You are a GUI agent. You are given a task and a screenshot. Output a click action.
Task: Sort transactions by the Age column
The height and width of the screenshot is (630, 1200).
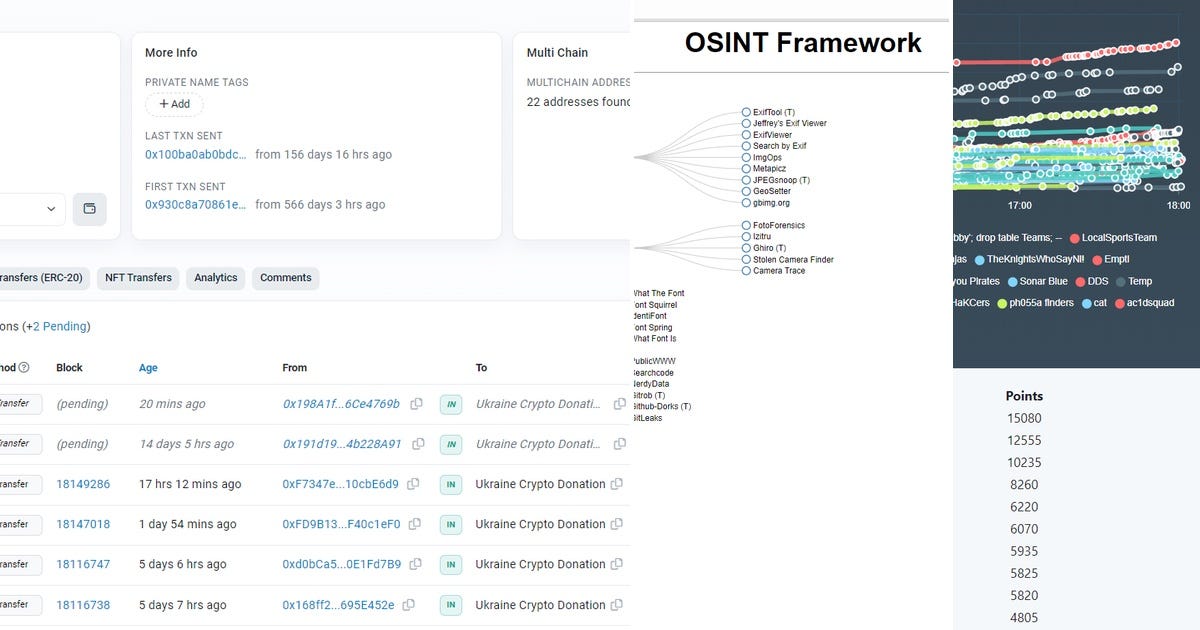(148, 367)
